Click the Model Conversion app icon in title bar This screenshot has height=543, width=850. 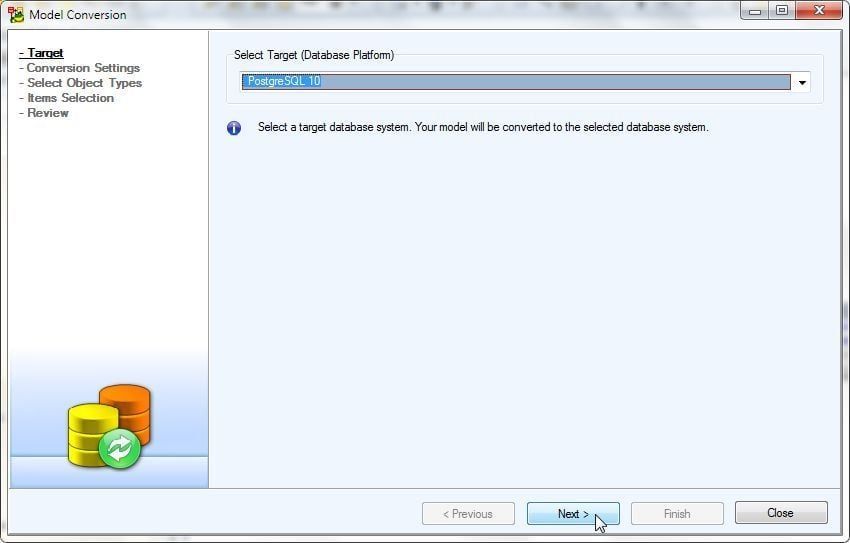16,14
